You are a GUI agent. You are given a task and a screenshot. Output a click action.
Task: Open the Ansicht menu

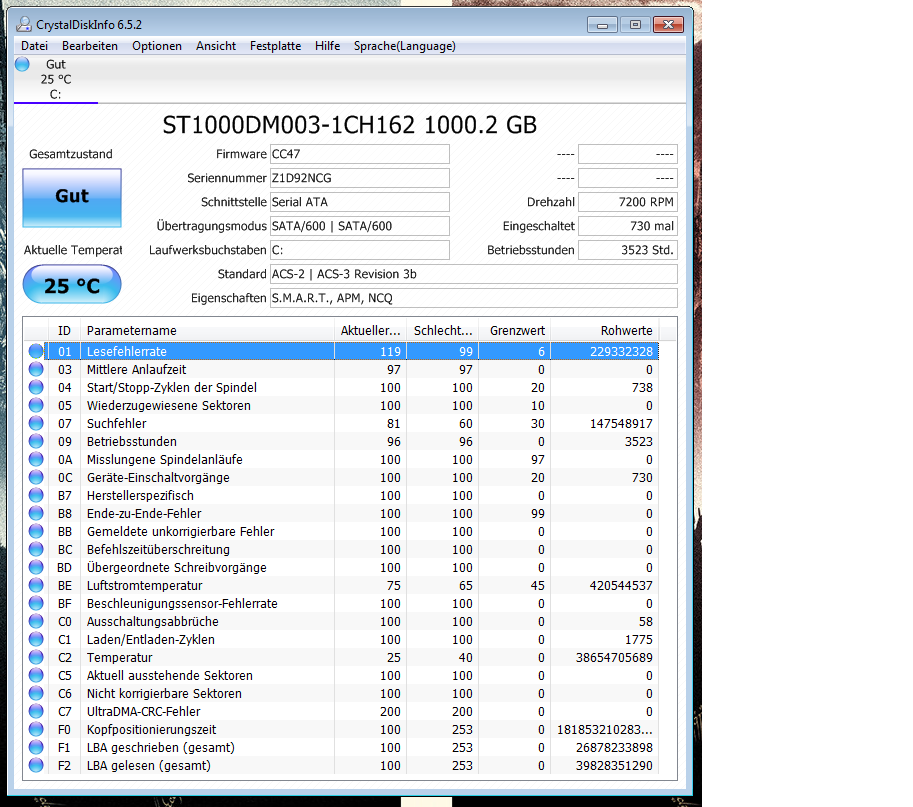216,46
